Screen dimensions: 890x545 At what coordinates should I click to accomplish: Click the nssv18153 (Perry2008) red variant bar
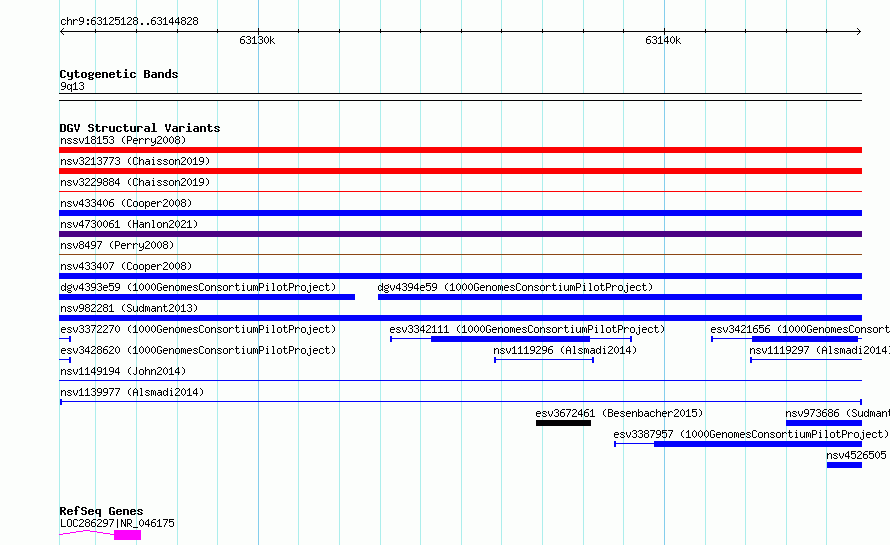coord(460,150)
